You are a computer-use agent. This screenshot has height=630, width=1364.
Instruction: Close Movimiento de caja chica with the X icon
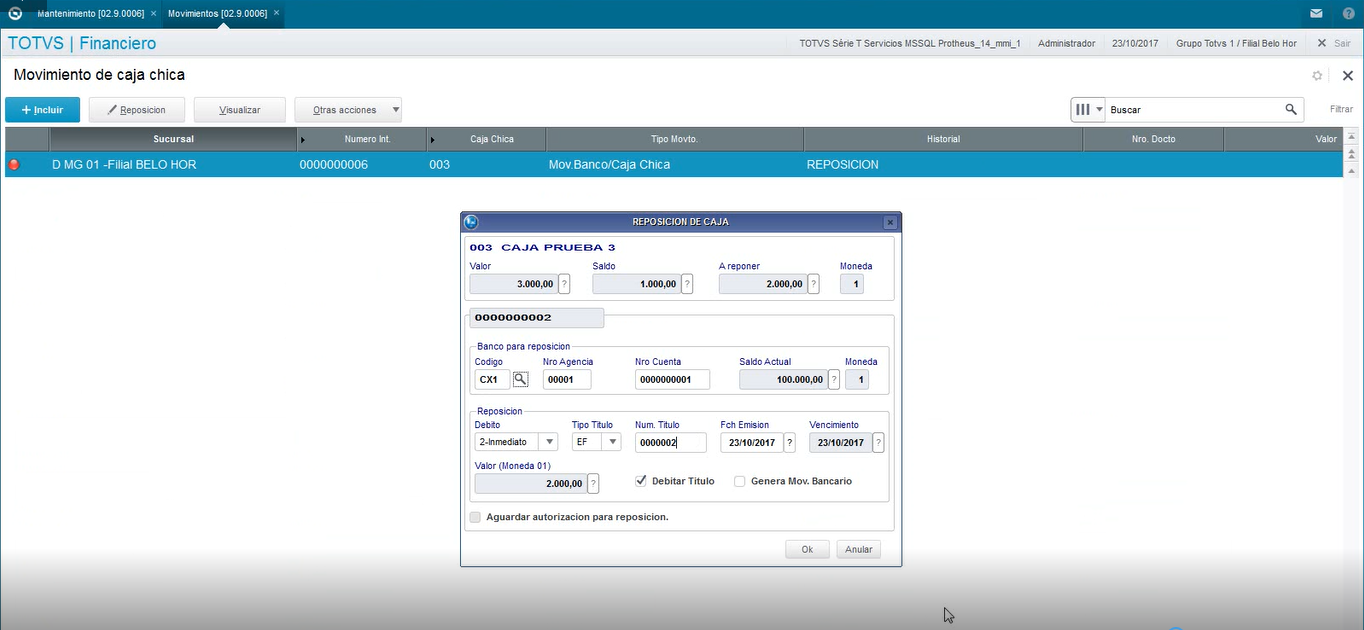click(1347, 75)
